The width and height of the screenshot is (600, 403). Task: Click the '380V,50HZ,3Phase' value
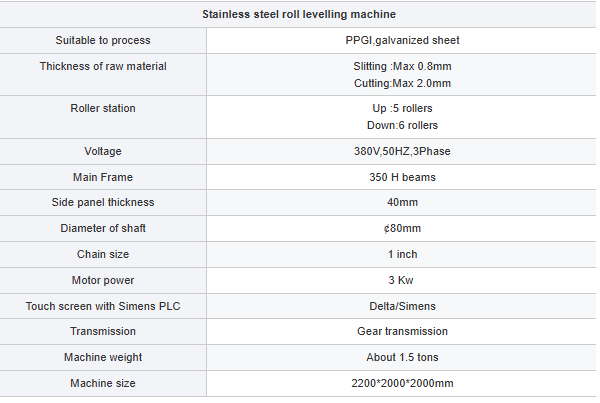402,151
